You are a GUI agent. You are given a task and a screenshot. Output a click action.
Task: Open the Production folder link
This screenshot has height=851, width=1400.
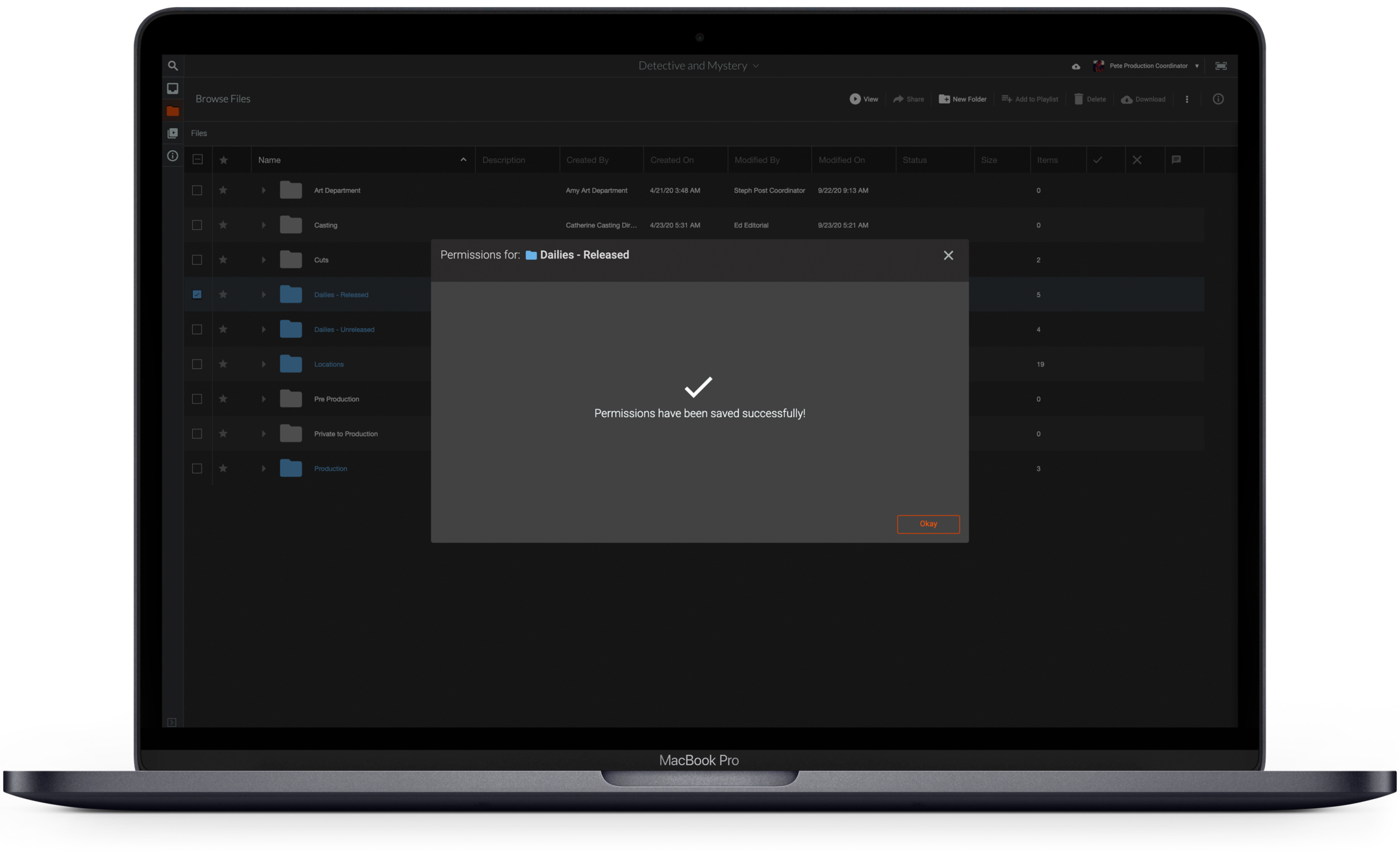331,468
